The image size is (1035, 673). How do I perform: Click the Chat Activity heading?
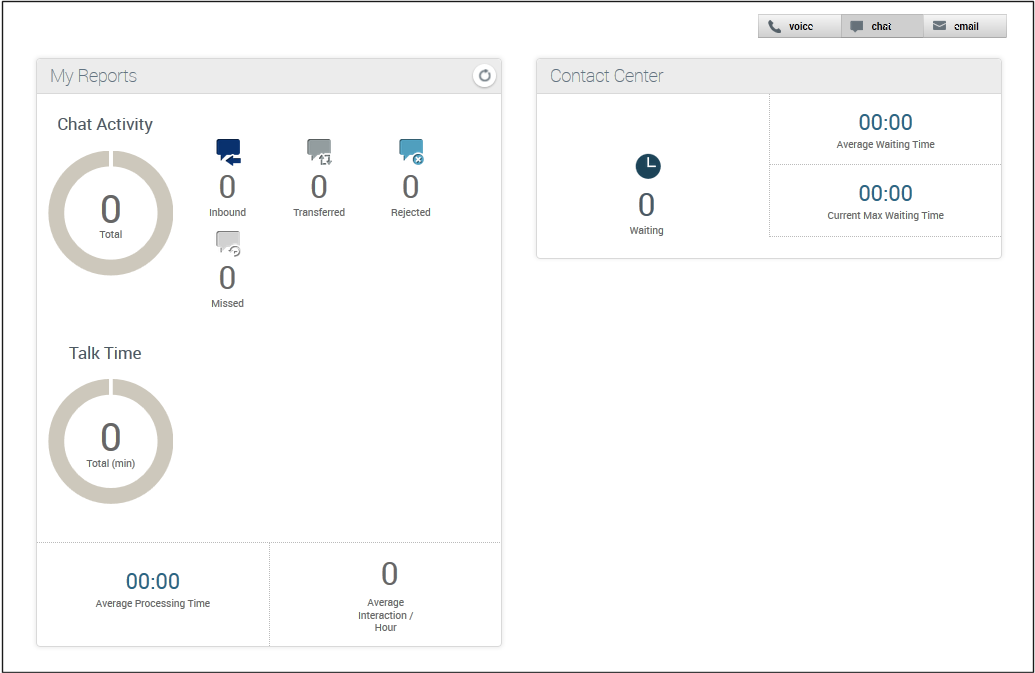click(x=105, y=124)
